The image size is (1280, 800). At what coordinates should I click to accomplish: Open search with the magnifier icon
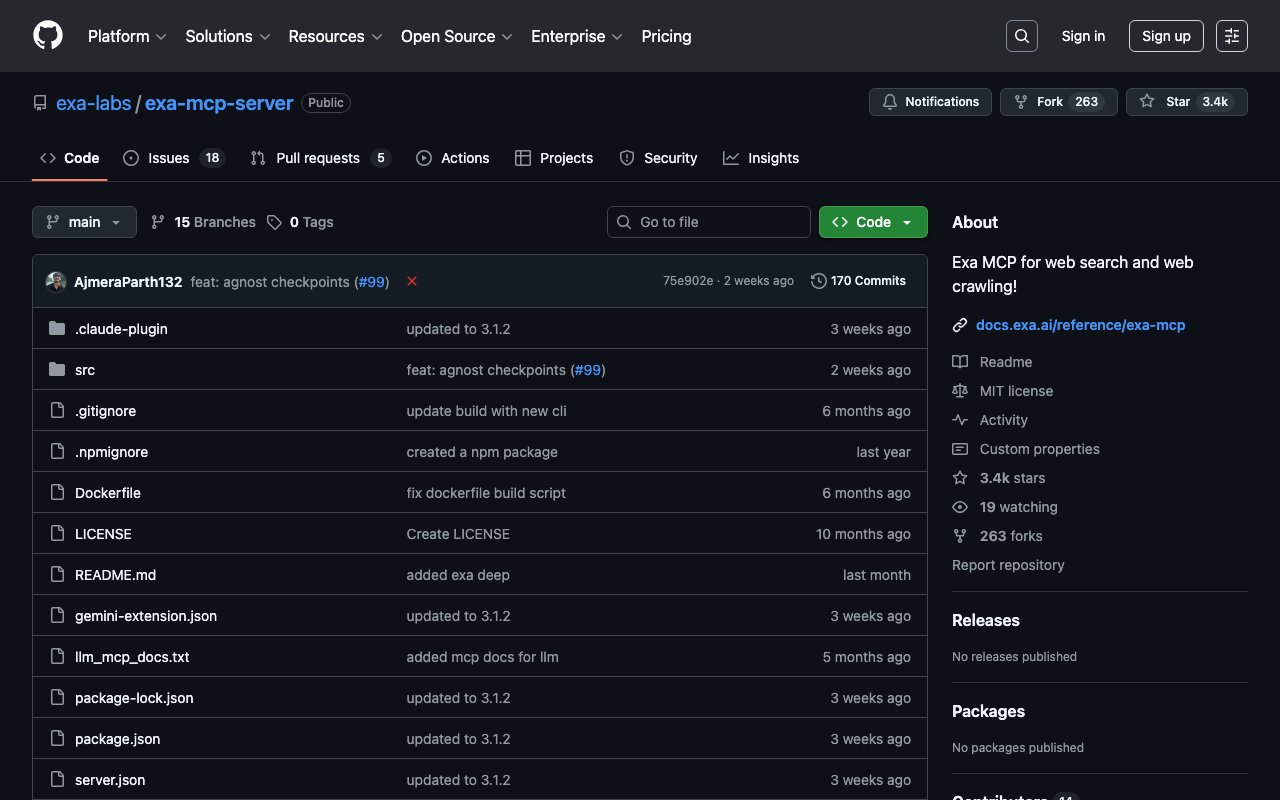coord(1021,36)
